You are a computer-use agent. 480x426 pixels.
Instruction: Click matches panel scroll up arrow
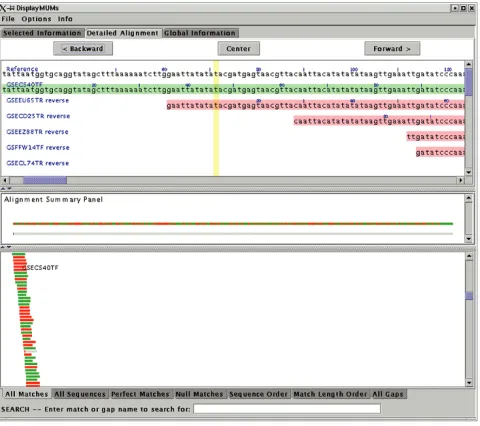(469, 256)
